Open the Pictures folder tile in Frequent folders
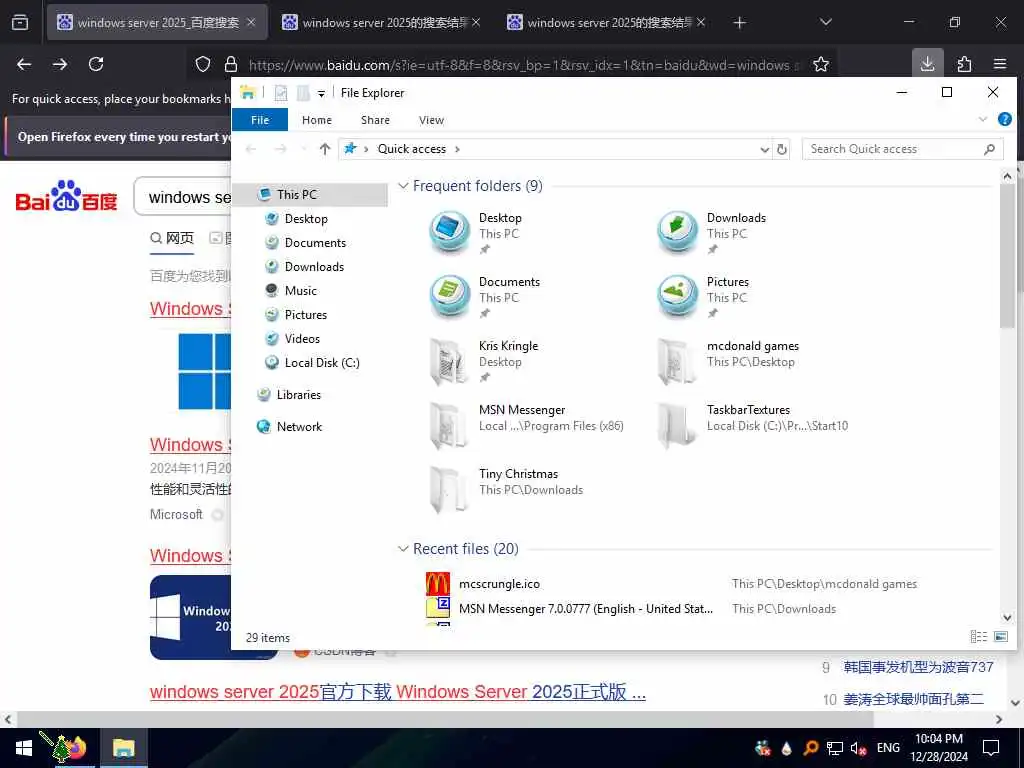The image size is (1024, 768). coord(703,296)
